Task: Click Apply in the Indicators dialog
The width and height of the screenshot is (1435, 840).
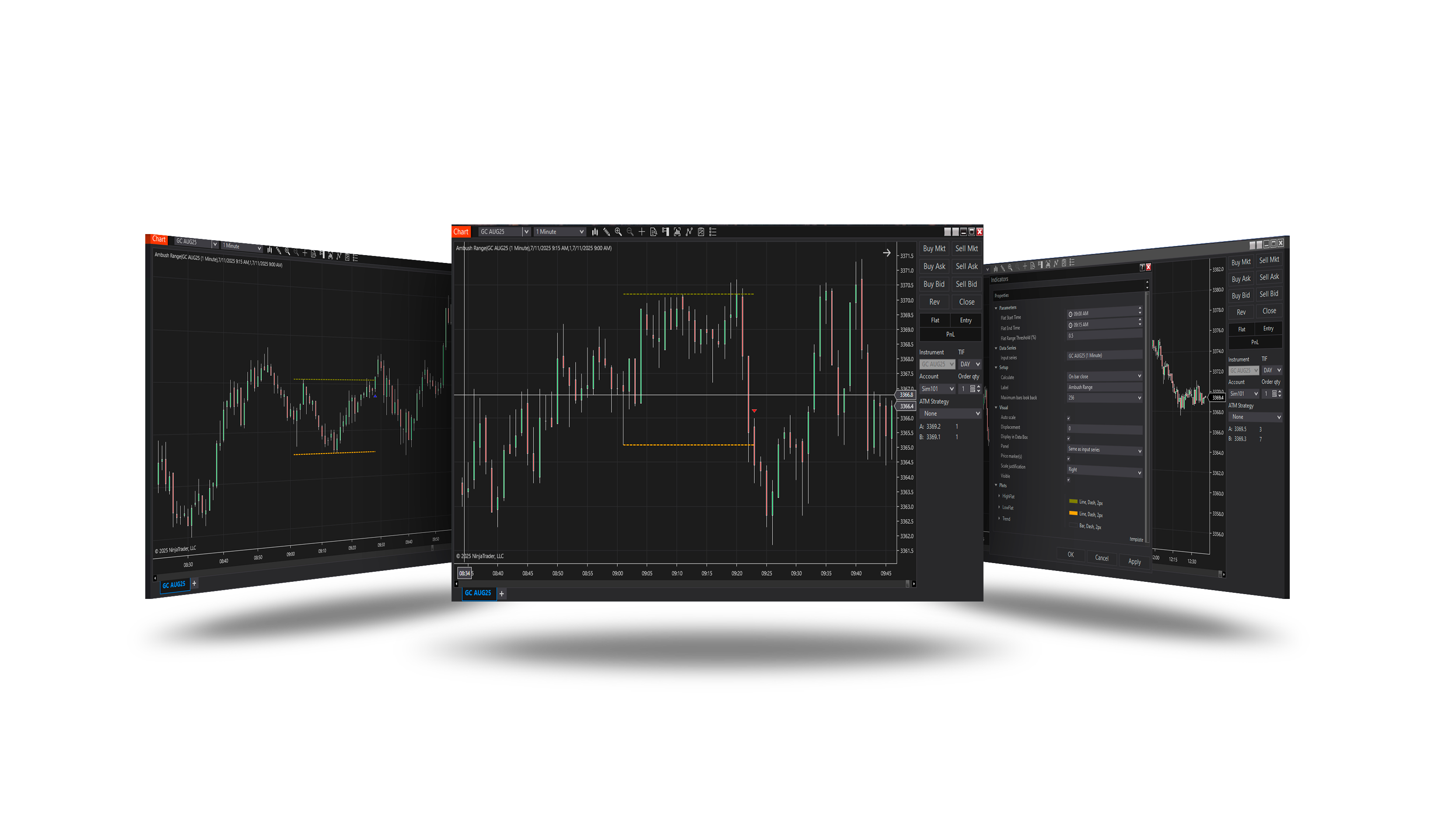Action: click(x=1134, y=561)
